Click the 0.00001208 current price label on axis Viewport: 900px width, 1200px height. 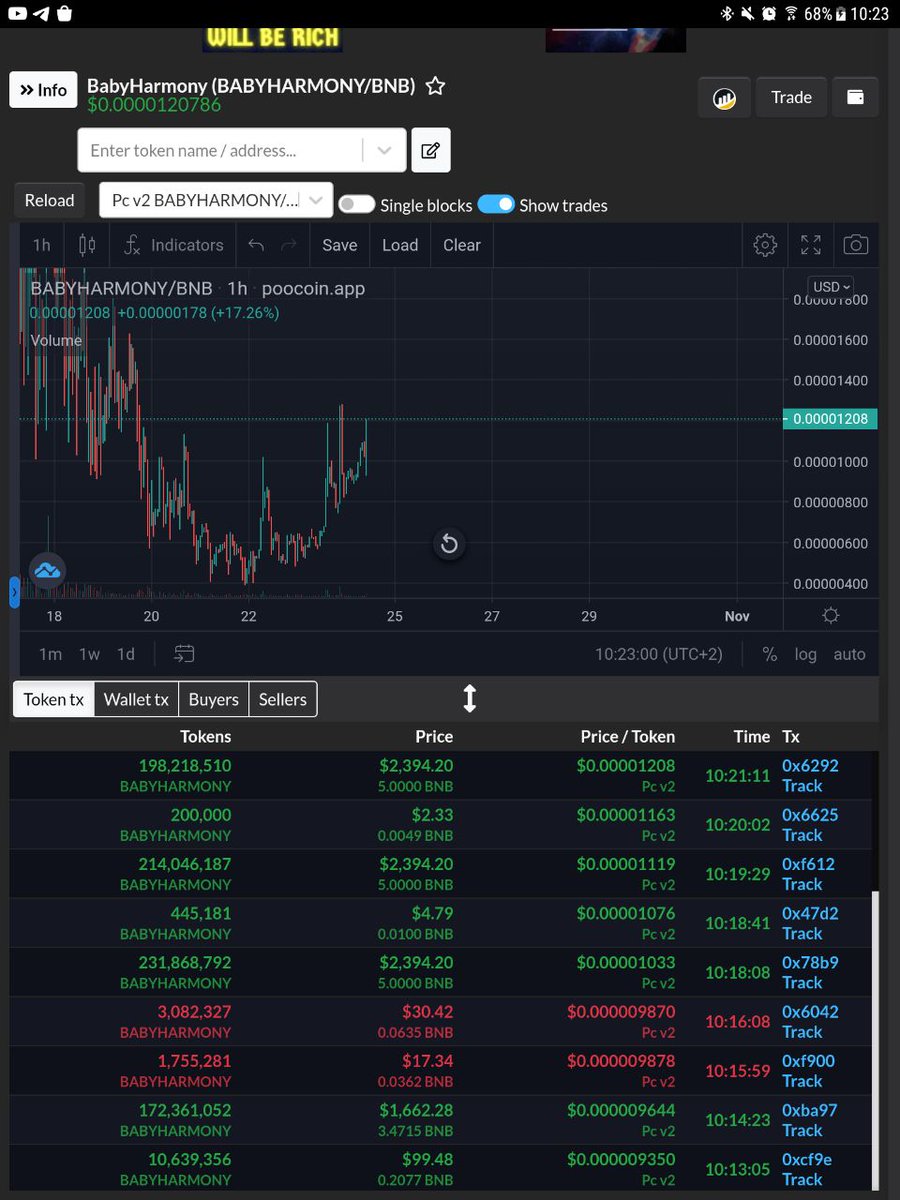click(832, 419)
